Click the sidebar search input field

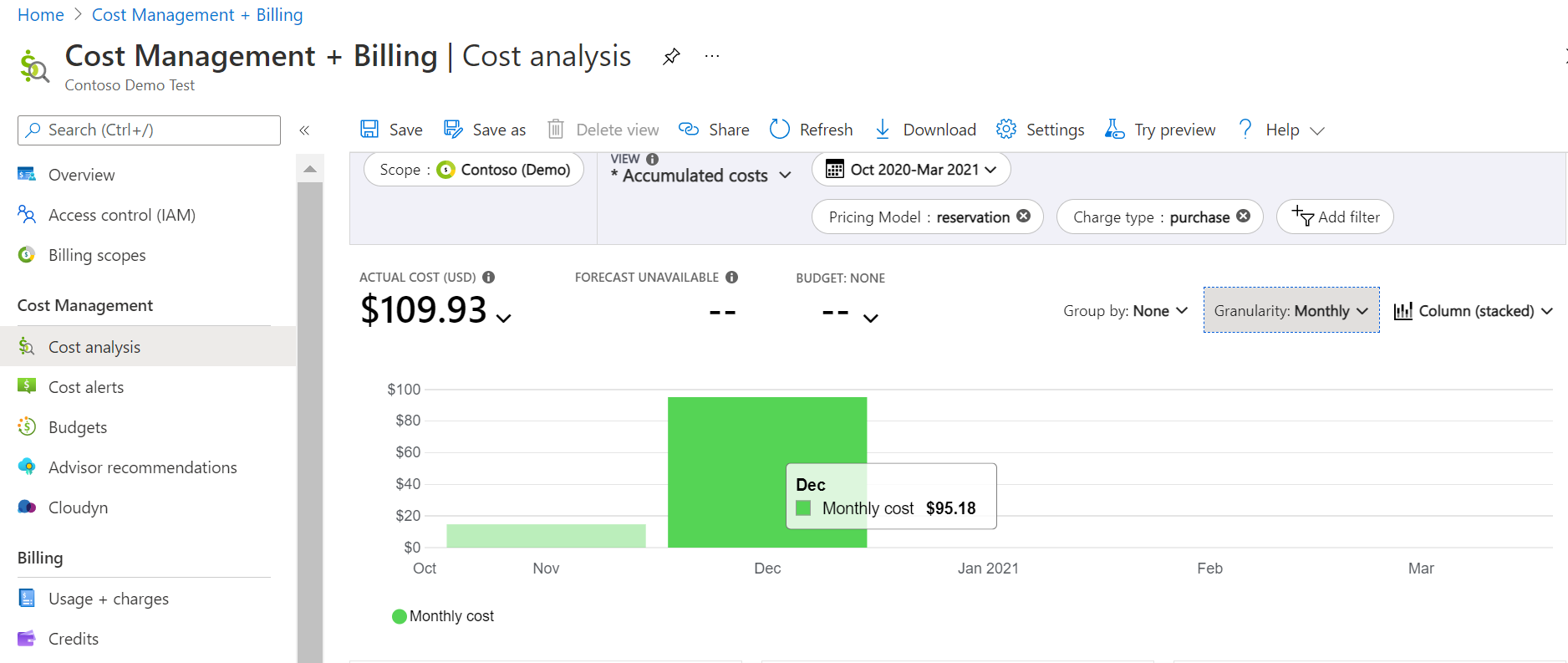[149, 130]
